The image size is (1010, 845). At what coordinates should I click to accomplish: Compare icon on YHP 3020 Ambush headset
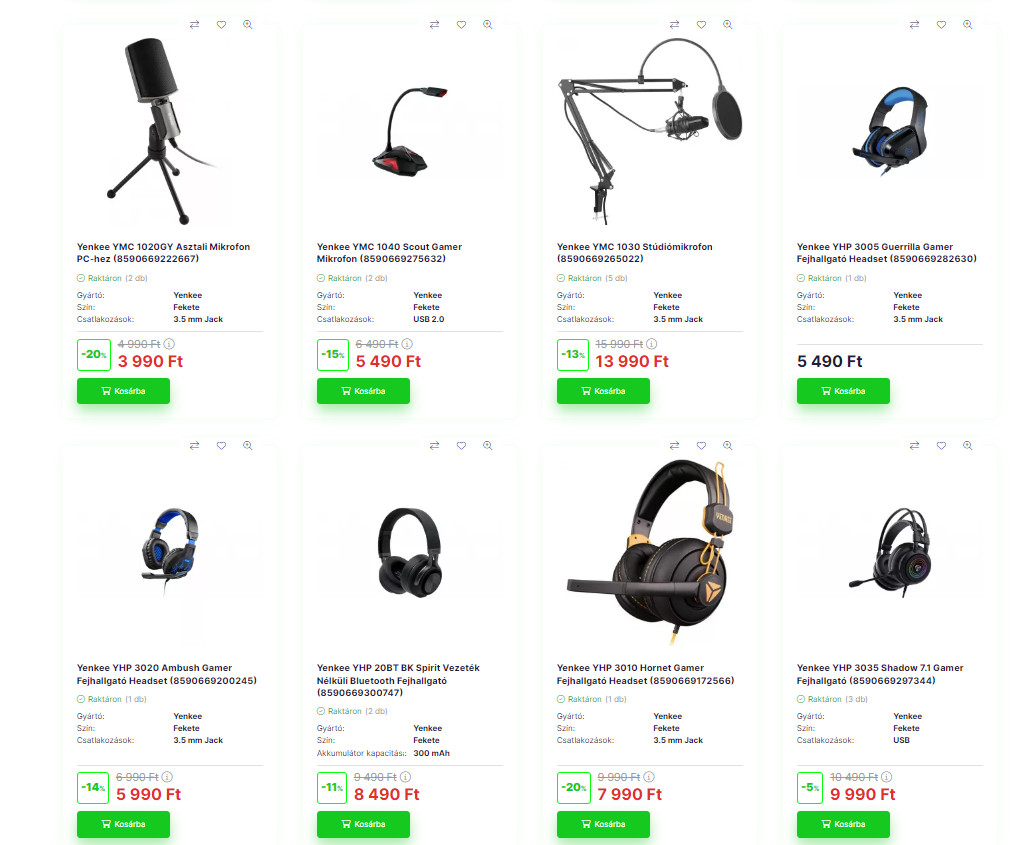coord(195,446)
